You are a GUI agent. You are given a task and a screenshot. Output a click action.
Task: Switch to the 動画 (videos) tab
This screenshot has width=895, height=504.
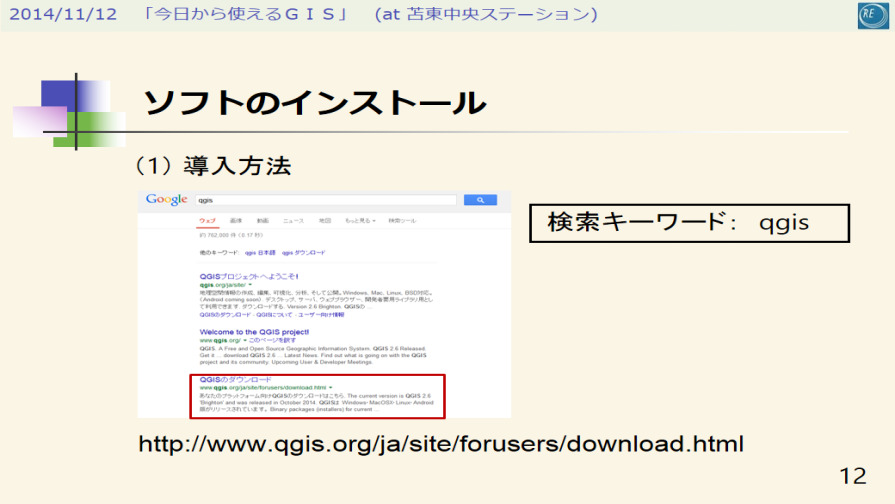tap(263, 220)
